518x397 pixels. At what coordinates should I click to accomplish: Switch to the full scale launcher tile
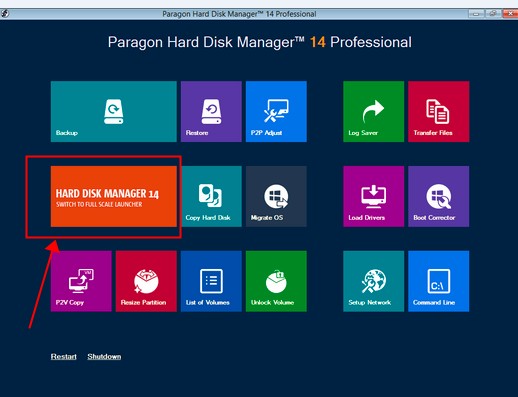click(114, 196)
